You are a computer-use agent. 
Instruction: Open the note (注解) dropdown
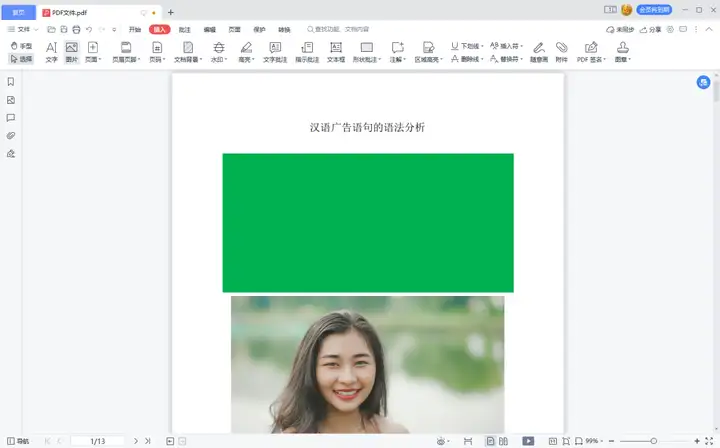click(x=397, y=52)
